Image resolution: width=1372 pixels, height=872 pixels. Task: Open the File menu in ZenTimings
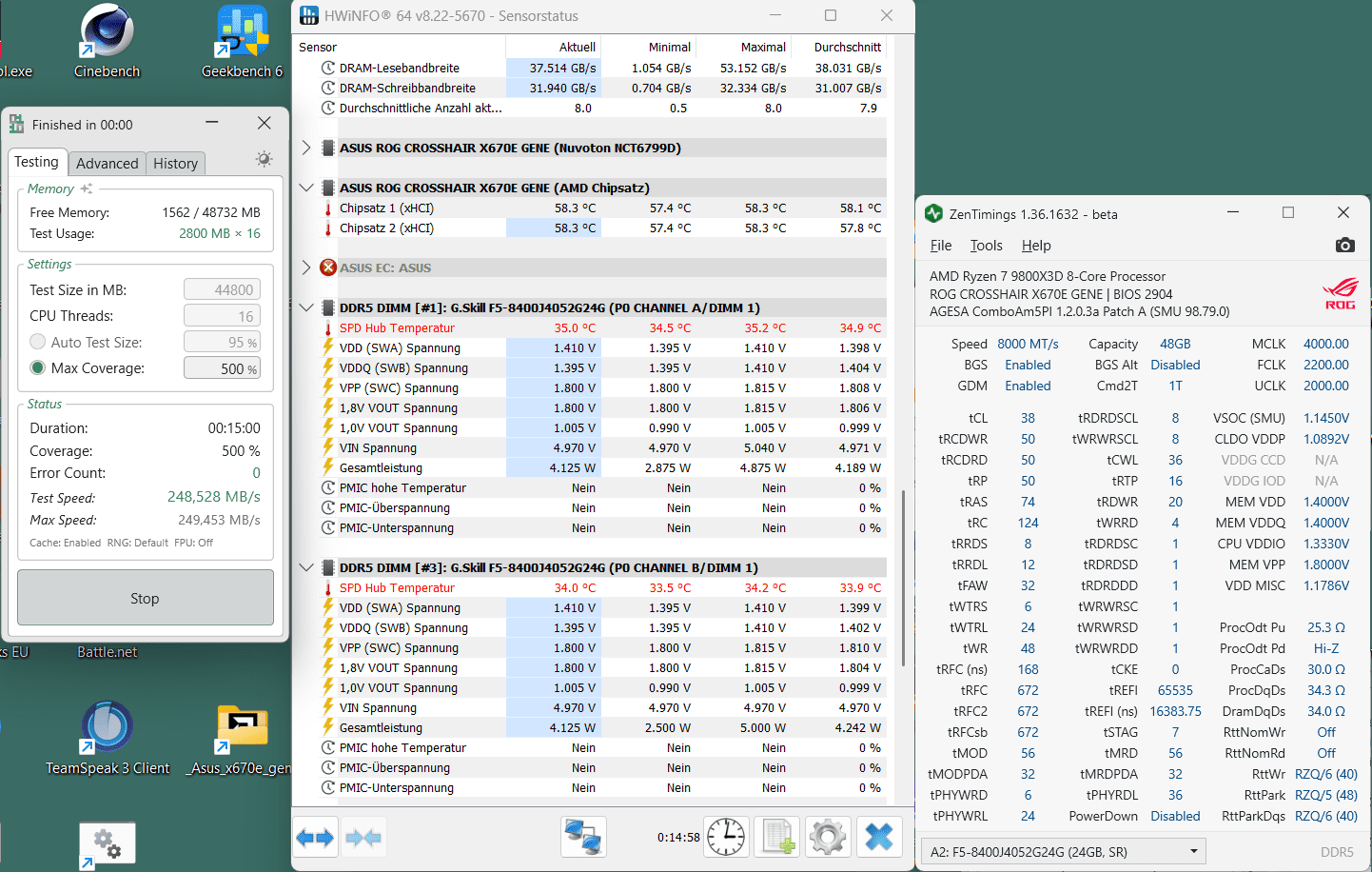941,246
